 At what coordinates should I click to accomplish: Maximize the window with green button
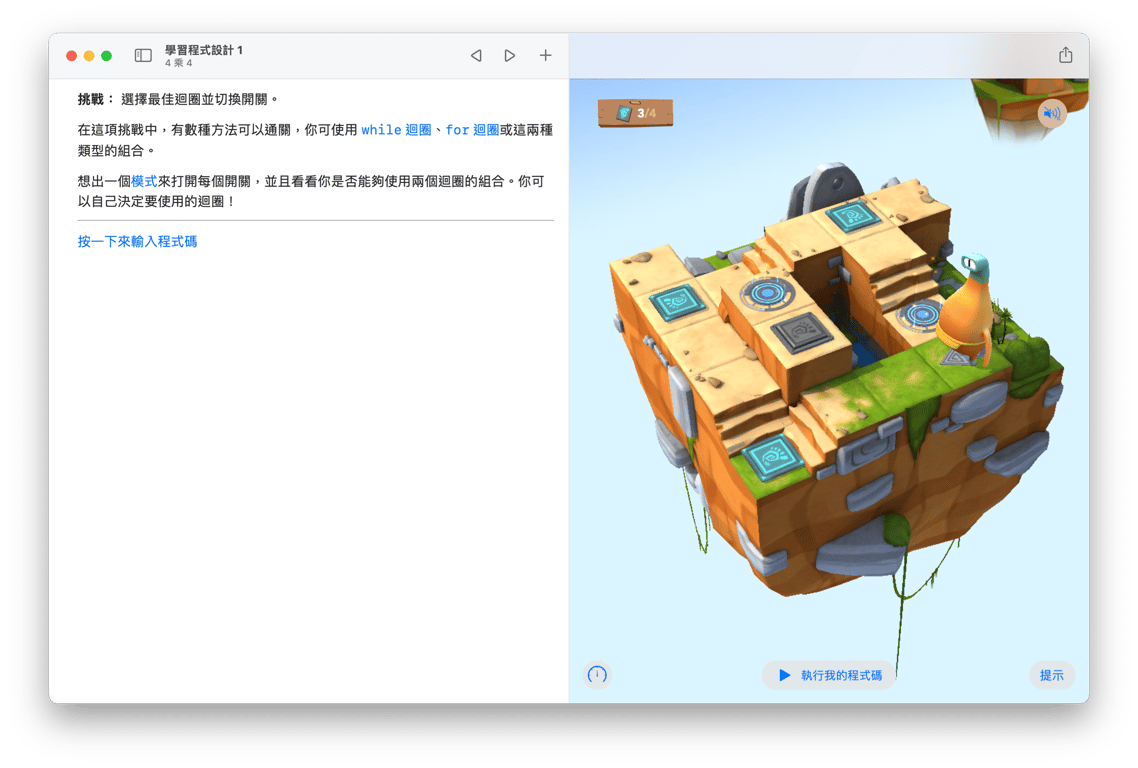pyautogui.click(x=107, y=56)
